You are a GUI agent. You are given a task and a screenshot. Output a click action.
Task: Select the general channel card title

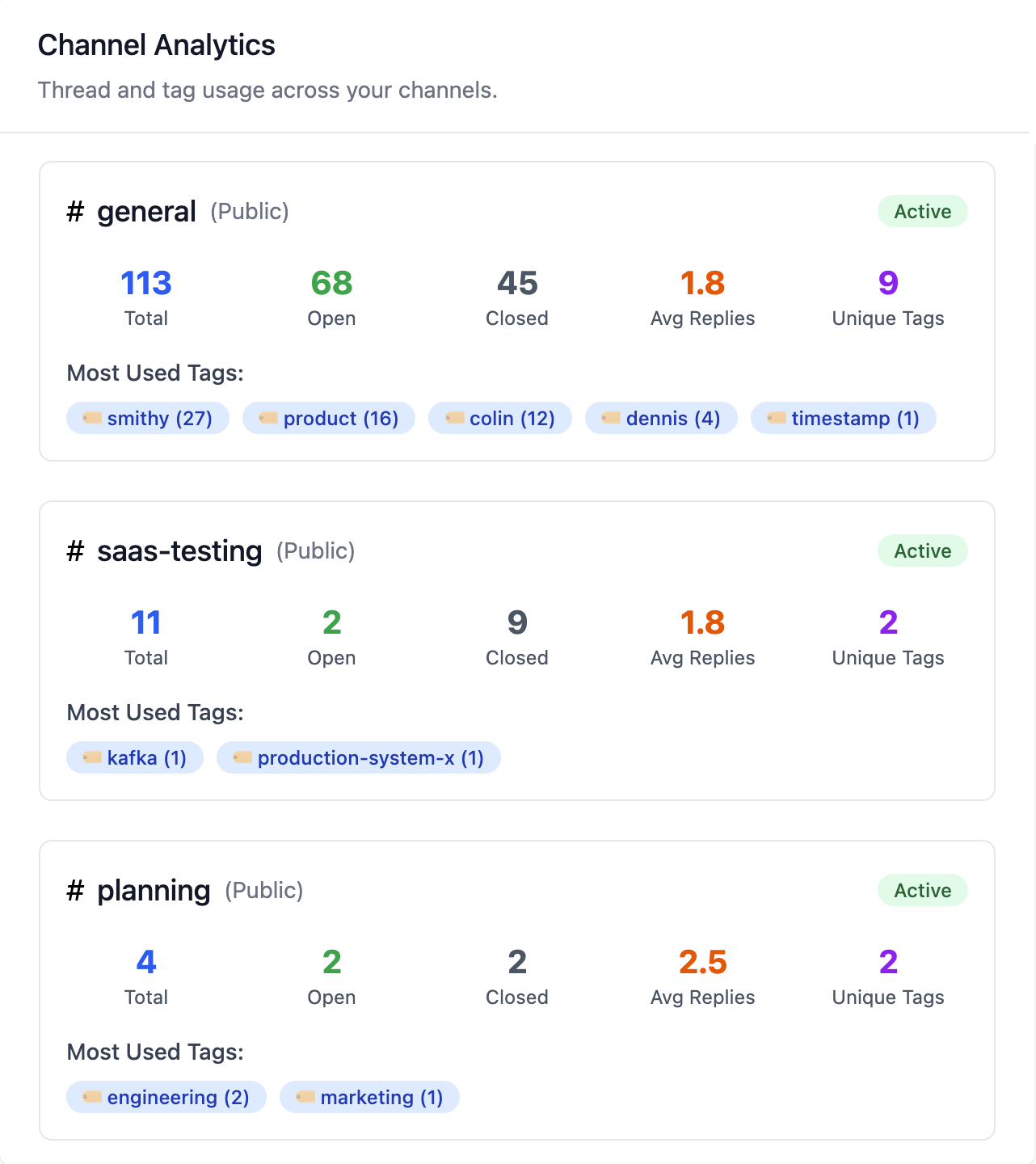click(145, 211)
